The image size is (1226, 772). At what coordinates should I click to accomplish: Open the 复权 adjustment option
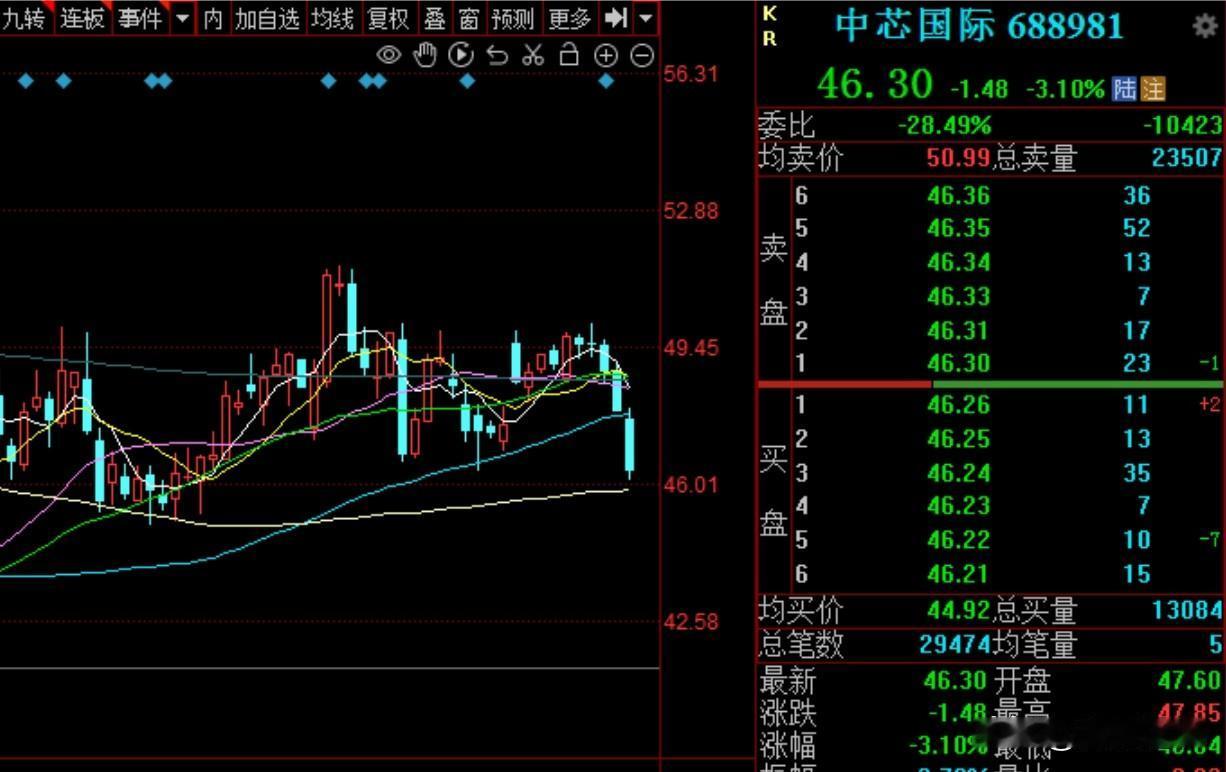tap(389, 18)
